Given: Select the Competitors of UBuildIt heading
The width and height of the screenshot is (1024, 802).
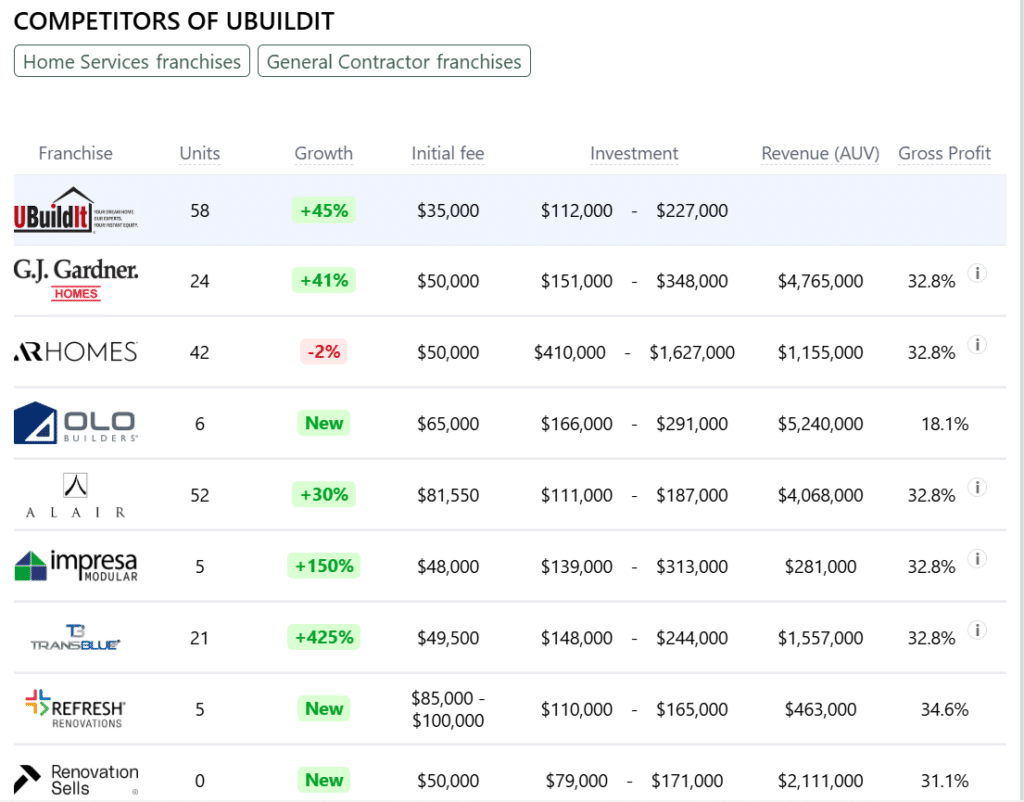Looking at the screenshot, I should (174, 21).
